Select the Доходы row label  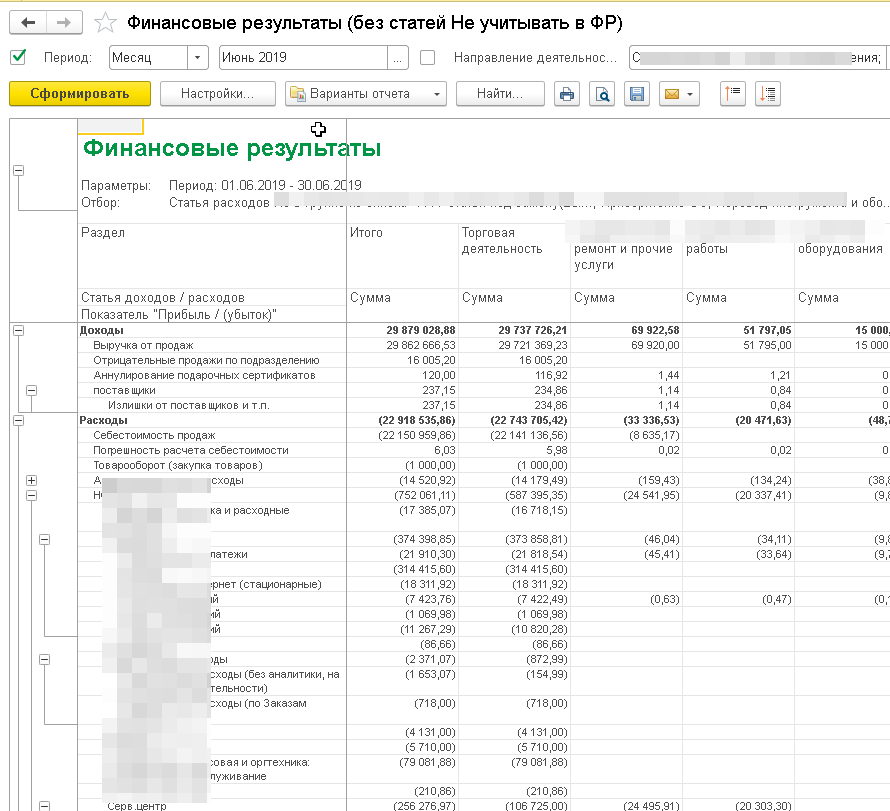coord(102,330)
